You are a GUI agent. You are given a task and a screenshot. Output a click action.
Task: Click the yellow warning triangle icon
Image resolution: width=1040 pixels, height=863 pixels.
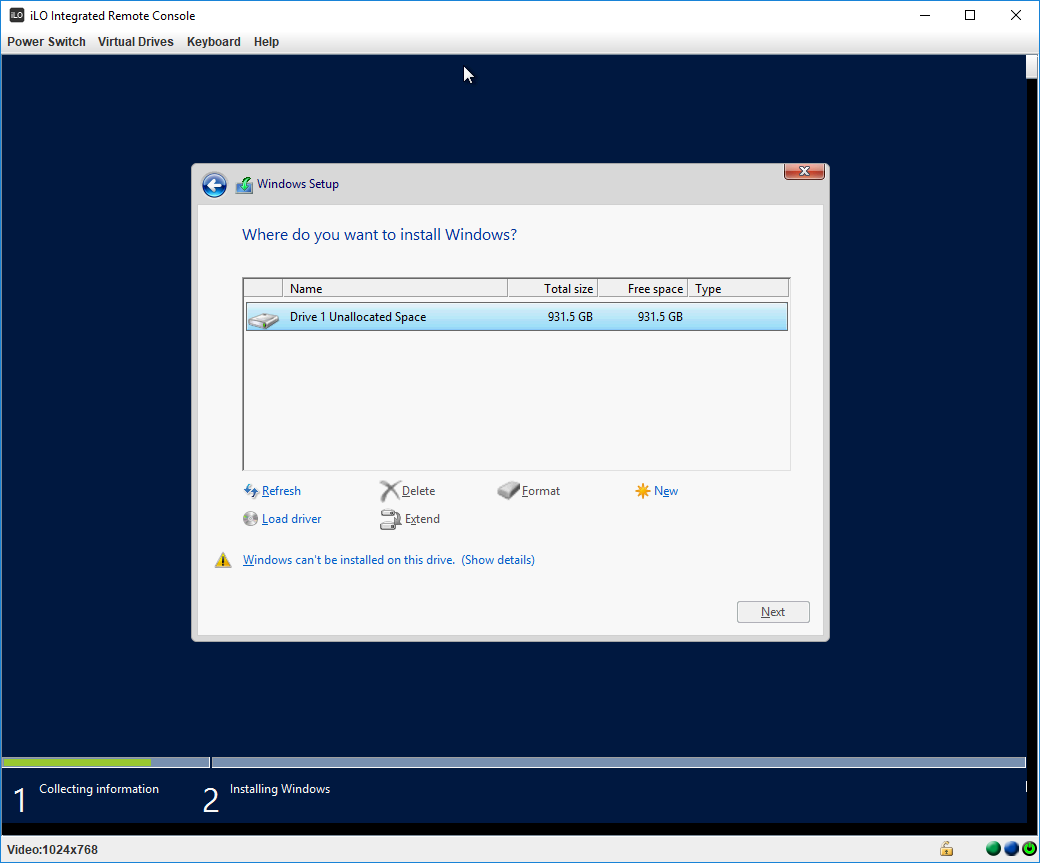click(x=223, y=561)
